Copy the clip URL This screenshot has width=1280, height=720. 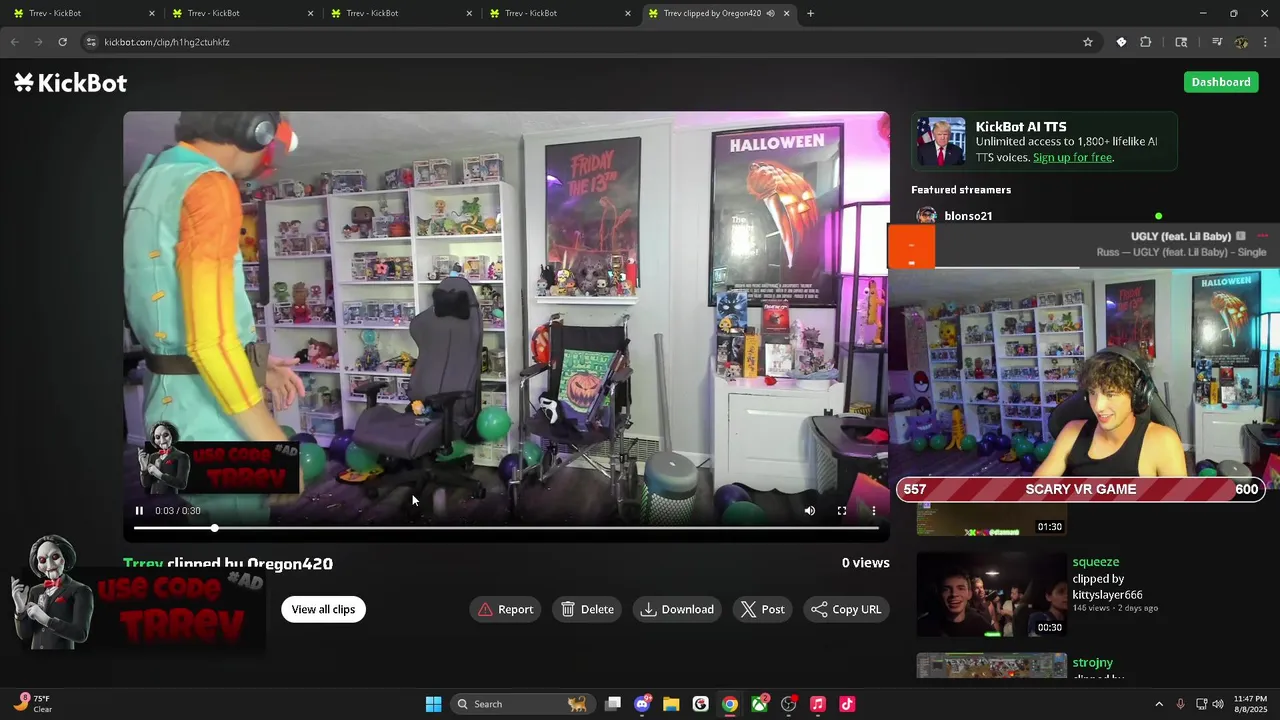(846, 609)
